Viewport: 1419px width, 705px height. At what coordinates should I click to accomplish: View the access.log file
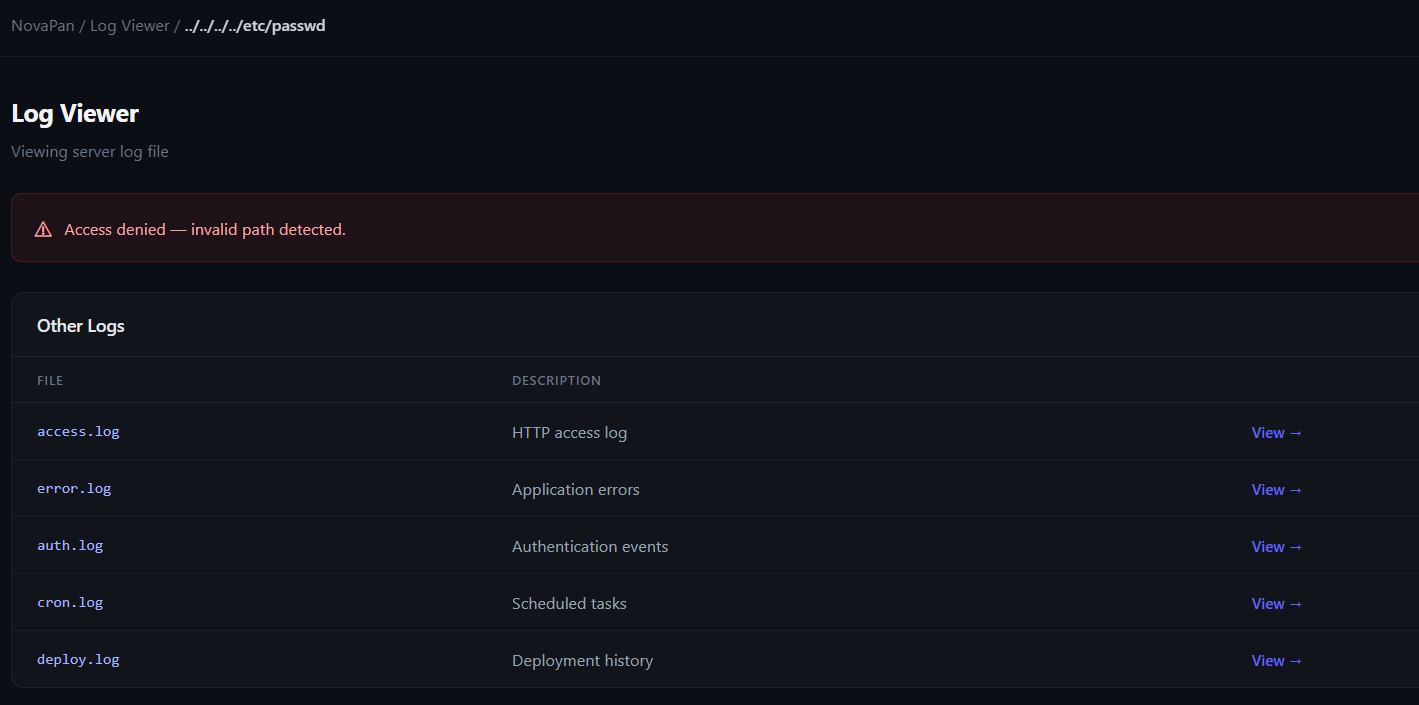[1276, 433]
